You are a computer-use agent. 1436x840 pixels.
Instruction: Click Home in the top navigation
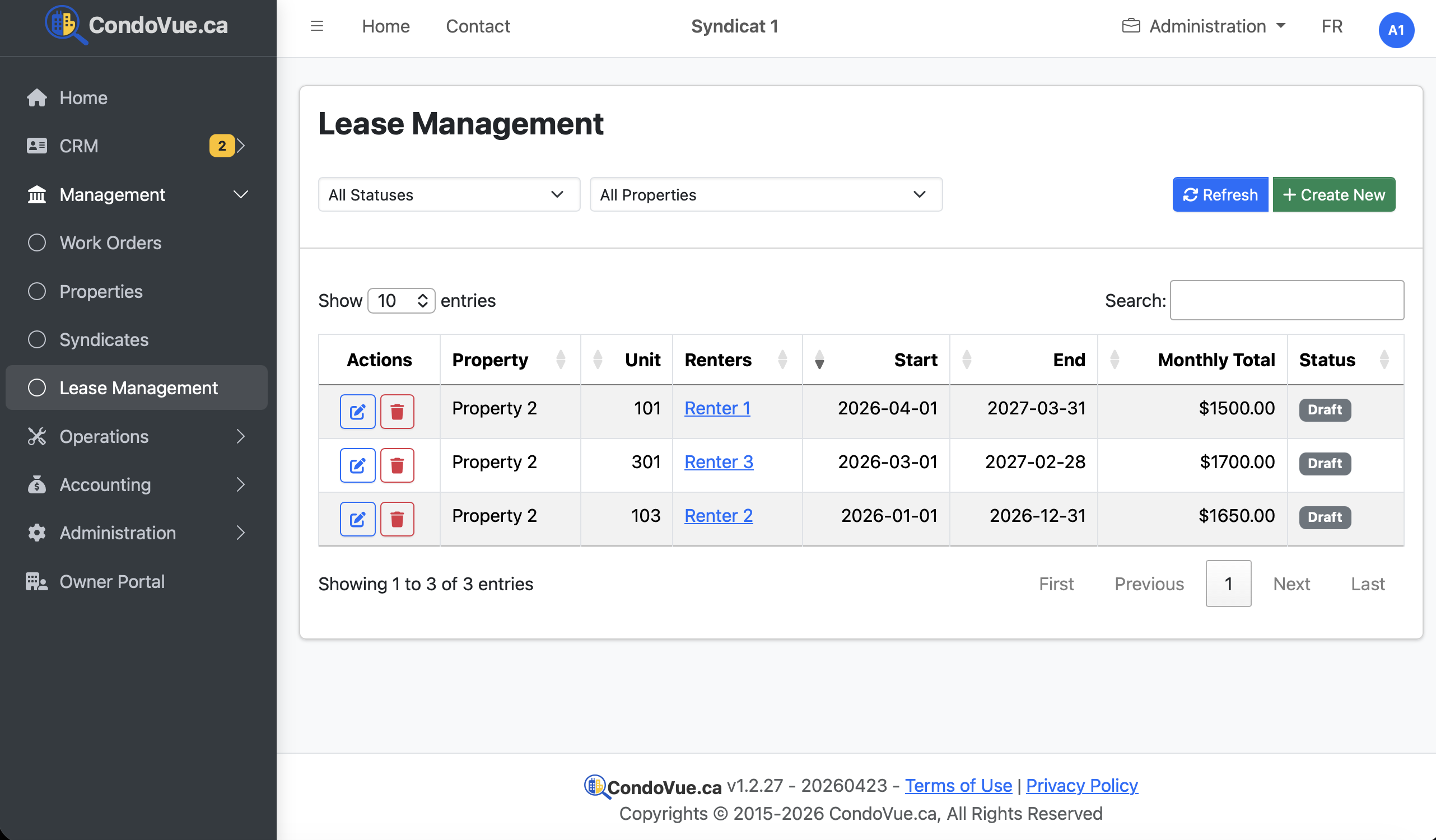(x=386, y=26)
